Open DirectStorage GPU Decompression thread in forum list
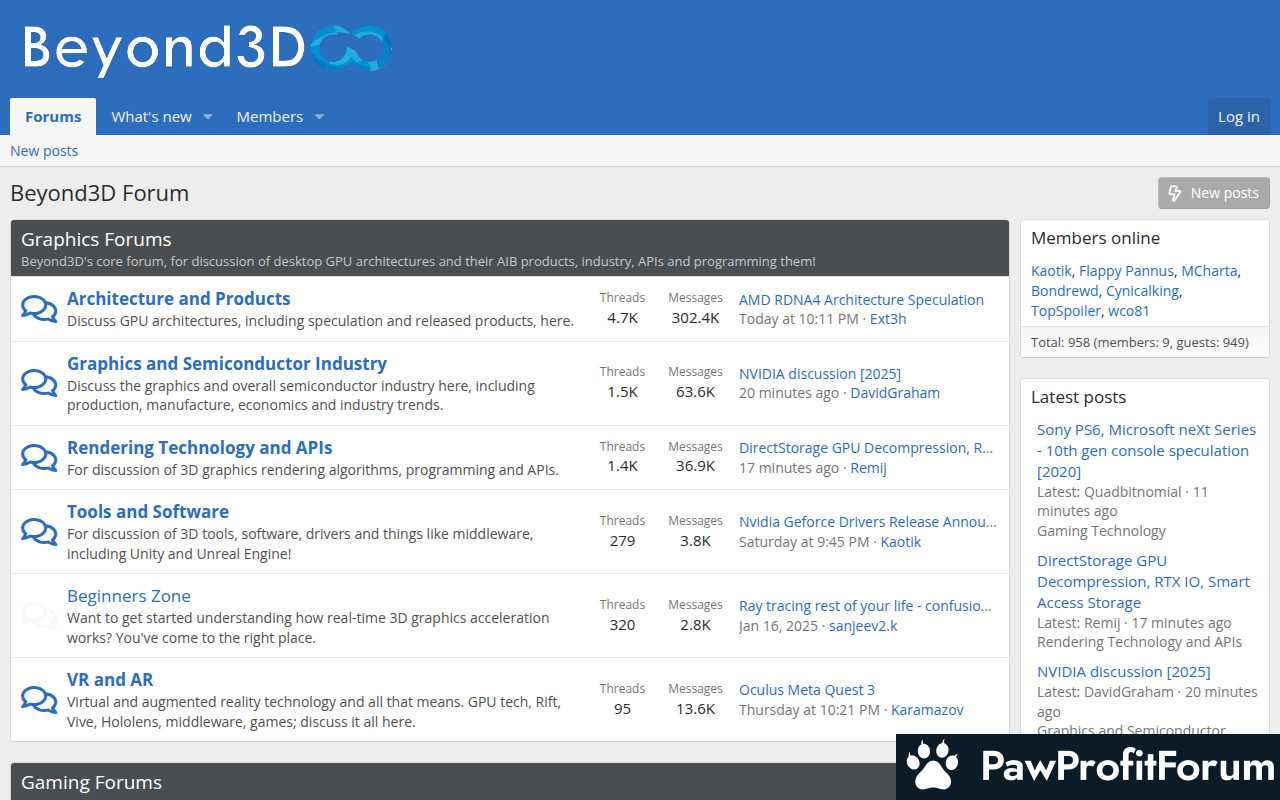The width and height of the screenshot is (1280, 800). coord(866,448)
